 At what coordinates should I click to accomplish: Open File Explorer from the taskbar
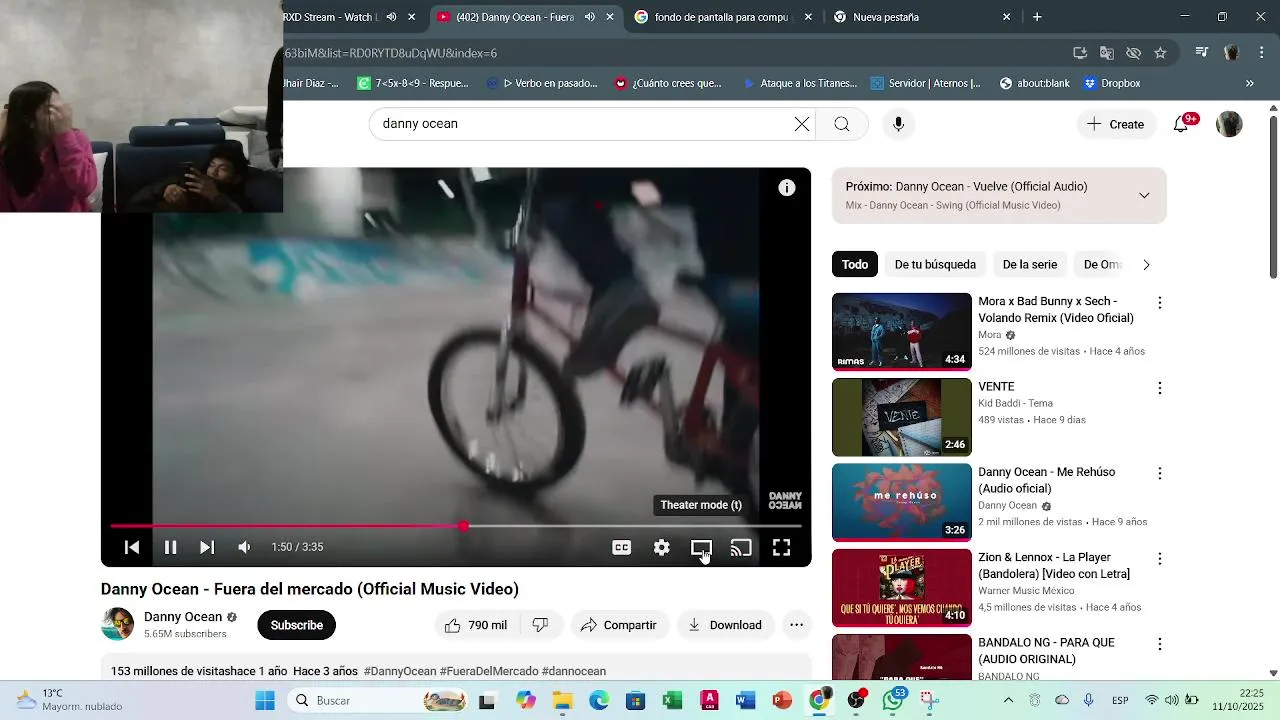[x=562, y=701]
